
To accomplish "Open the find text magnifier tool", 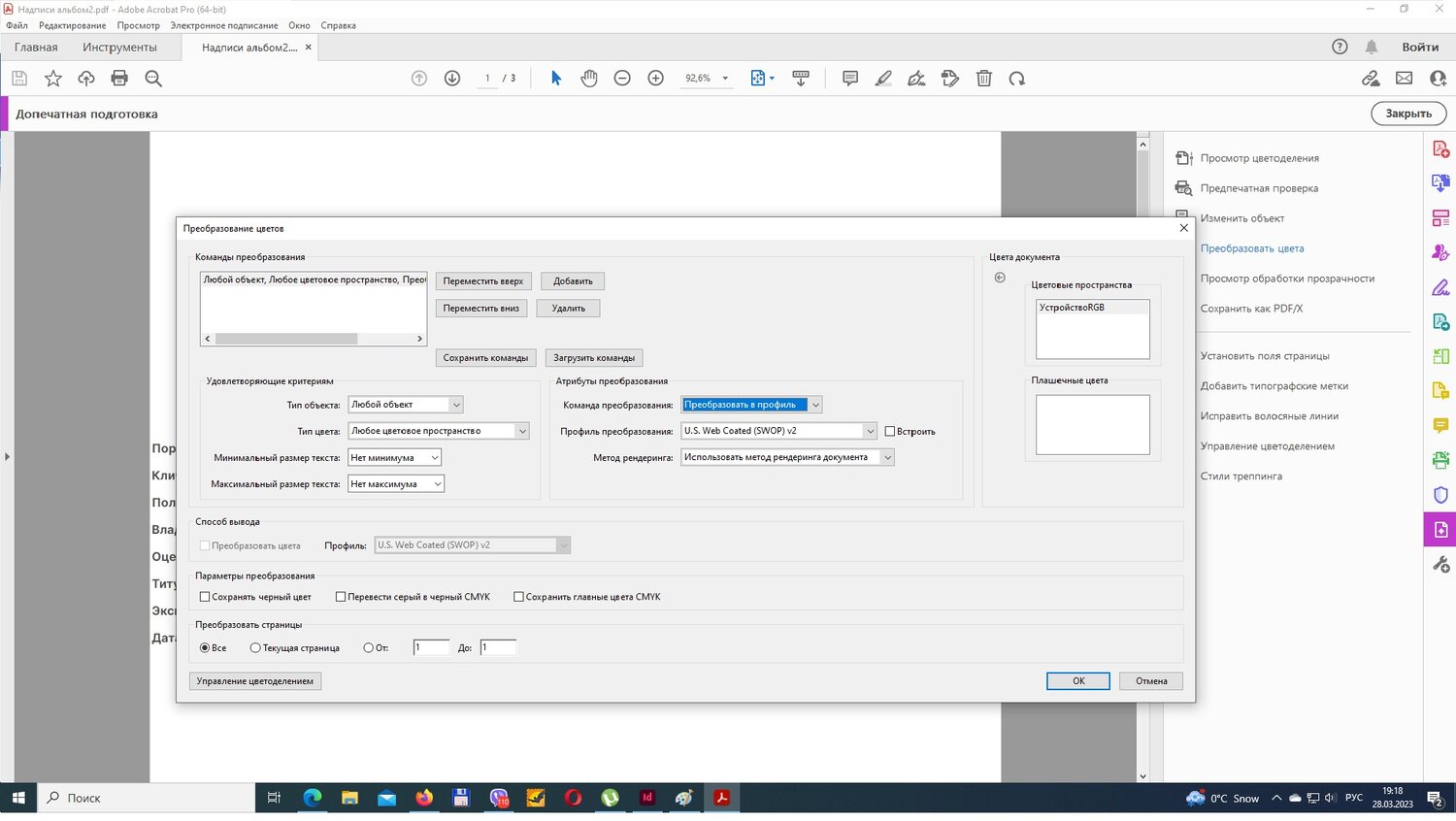I will (x=153, y=79).
